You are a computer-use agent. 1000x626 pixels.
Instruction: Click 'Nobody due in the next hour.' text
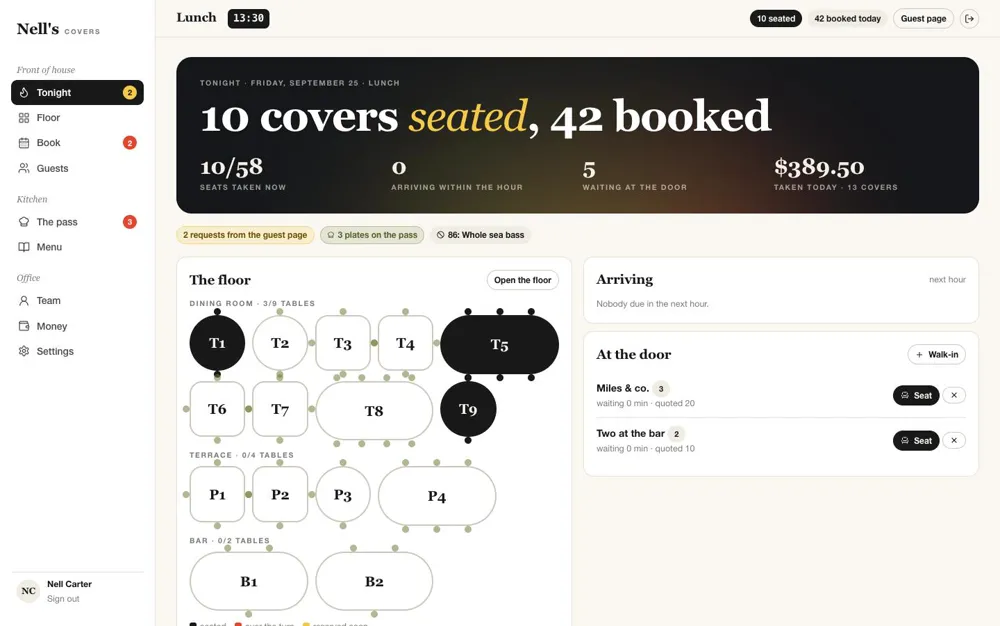(x=652, y=304)
